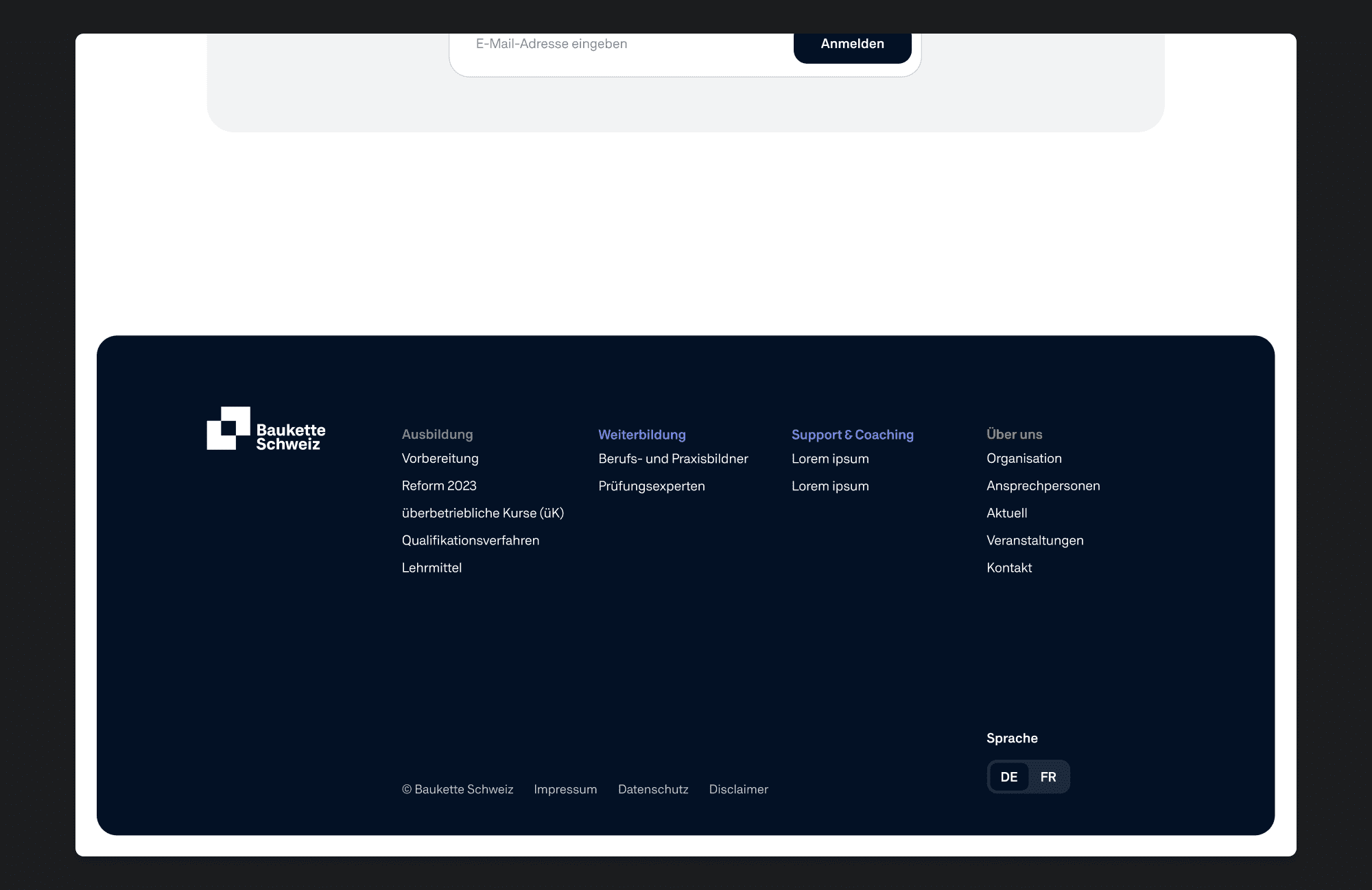
Task: Open Berufs- und Praxisbildner link
Action: pos(673,459)
